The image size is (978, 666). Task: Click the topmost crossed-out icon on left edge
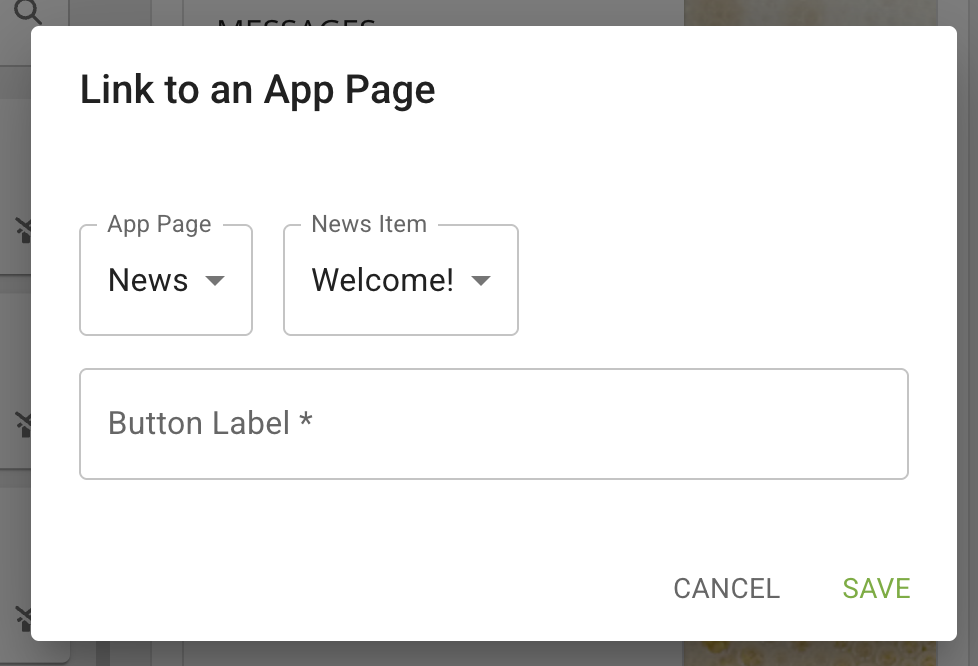pyautogui.click(x=24, y=231)
